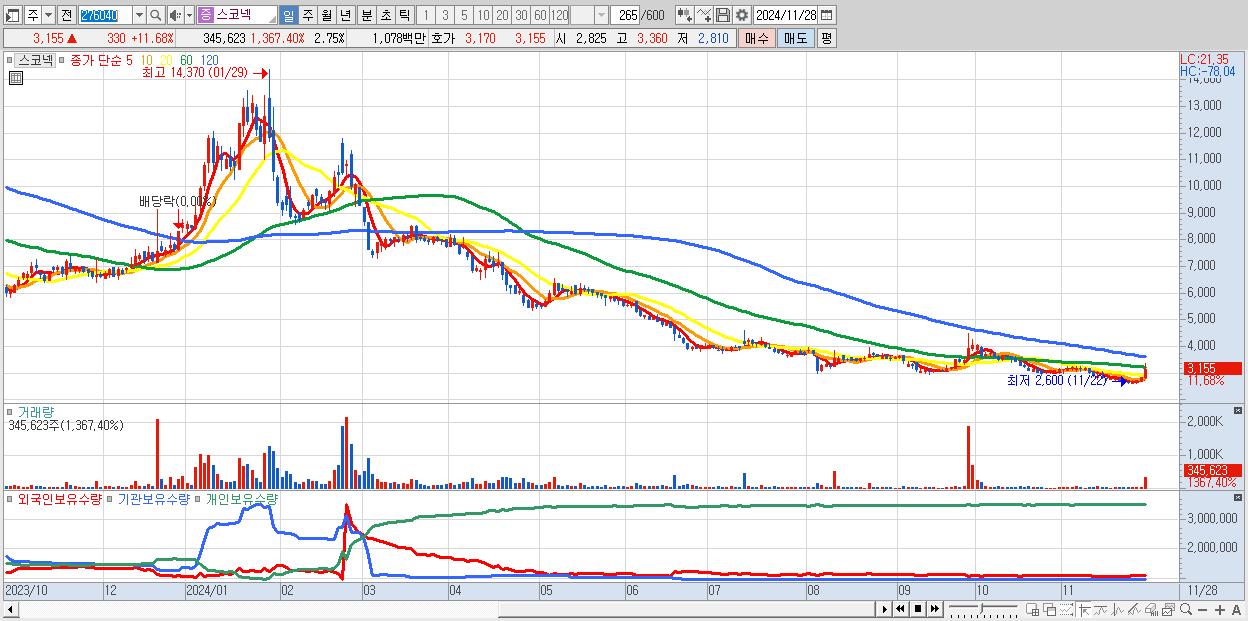Screen dimensions: 1248x621
Task: Click the speaker sound icon
Action: tap(175, 15)
